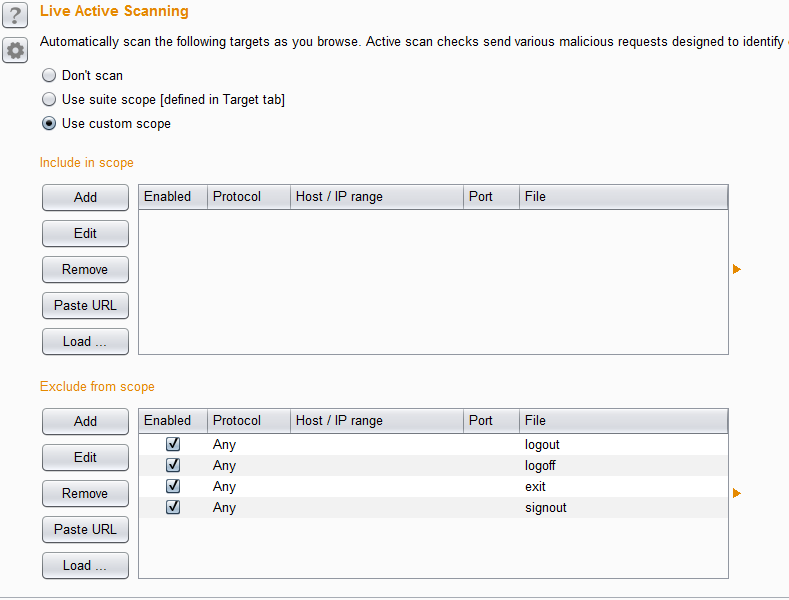Image resolution: width=789 pixels, height=600 pixels.
Task: Expand the Exclude from scope arrow
Action: (x=737, y=493)
